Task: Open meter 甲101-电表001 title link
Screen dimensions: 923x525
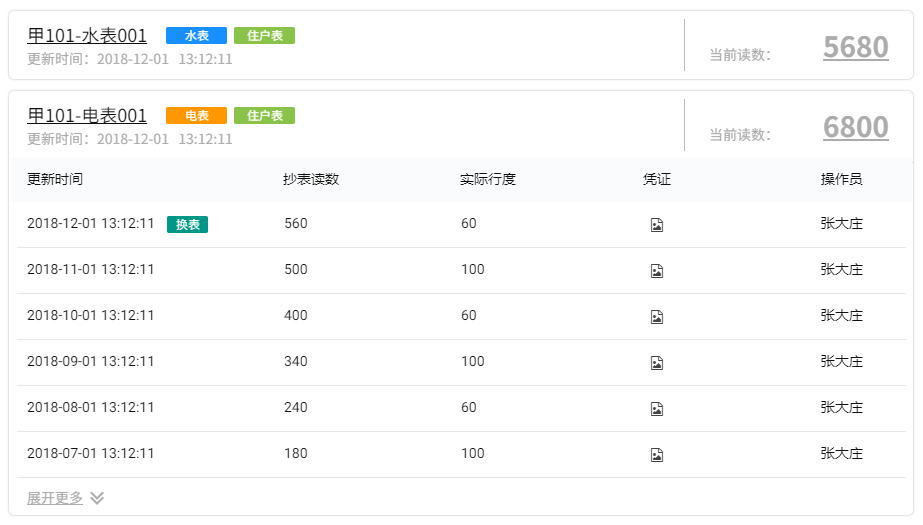Action: tap(87, 115)
